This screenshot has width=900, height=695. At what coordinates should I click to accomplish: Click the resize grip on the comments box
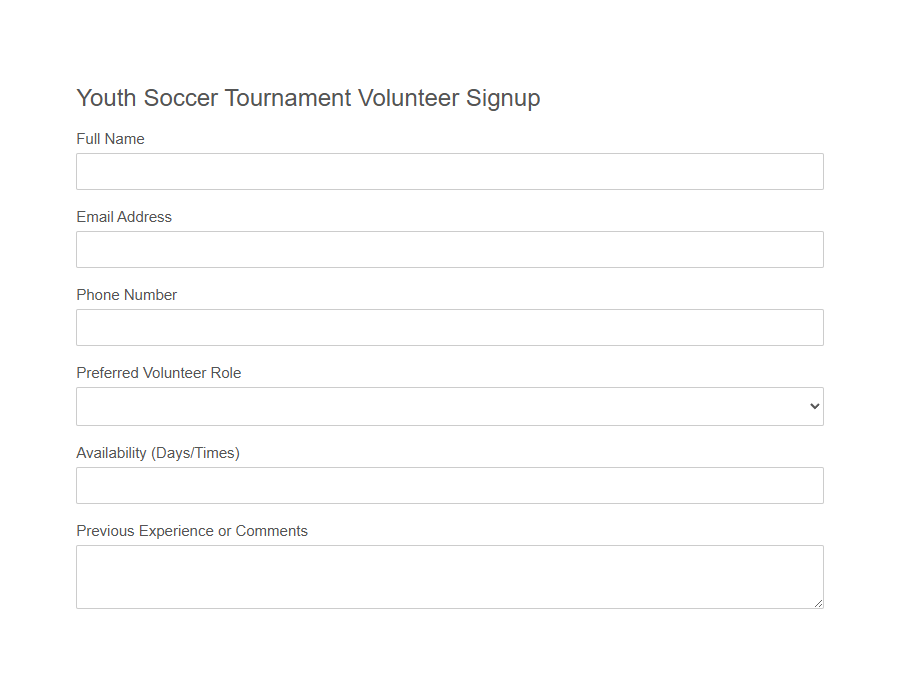coord(818,603)
